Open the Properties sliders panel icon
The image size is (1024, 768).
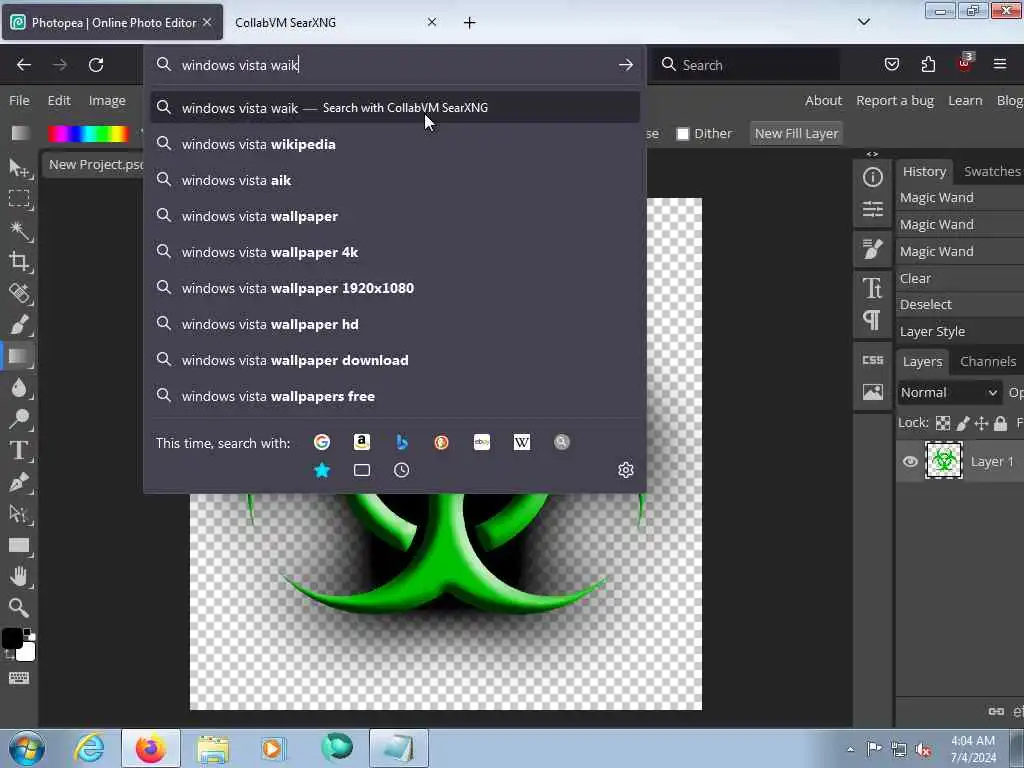pyautogui.click(x=872, y=209)
